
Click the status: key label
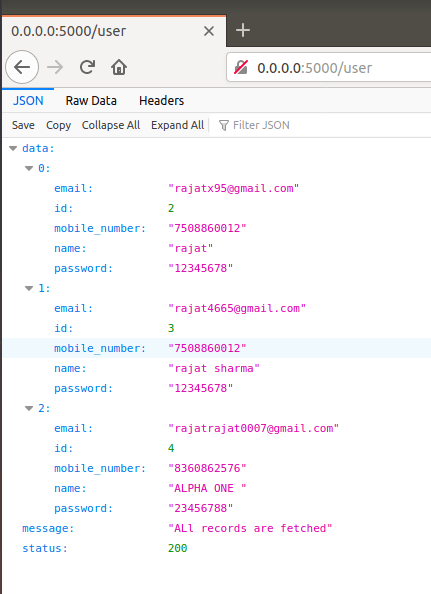point(45,548)
